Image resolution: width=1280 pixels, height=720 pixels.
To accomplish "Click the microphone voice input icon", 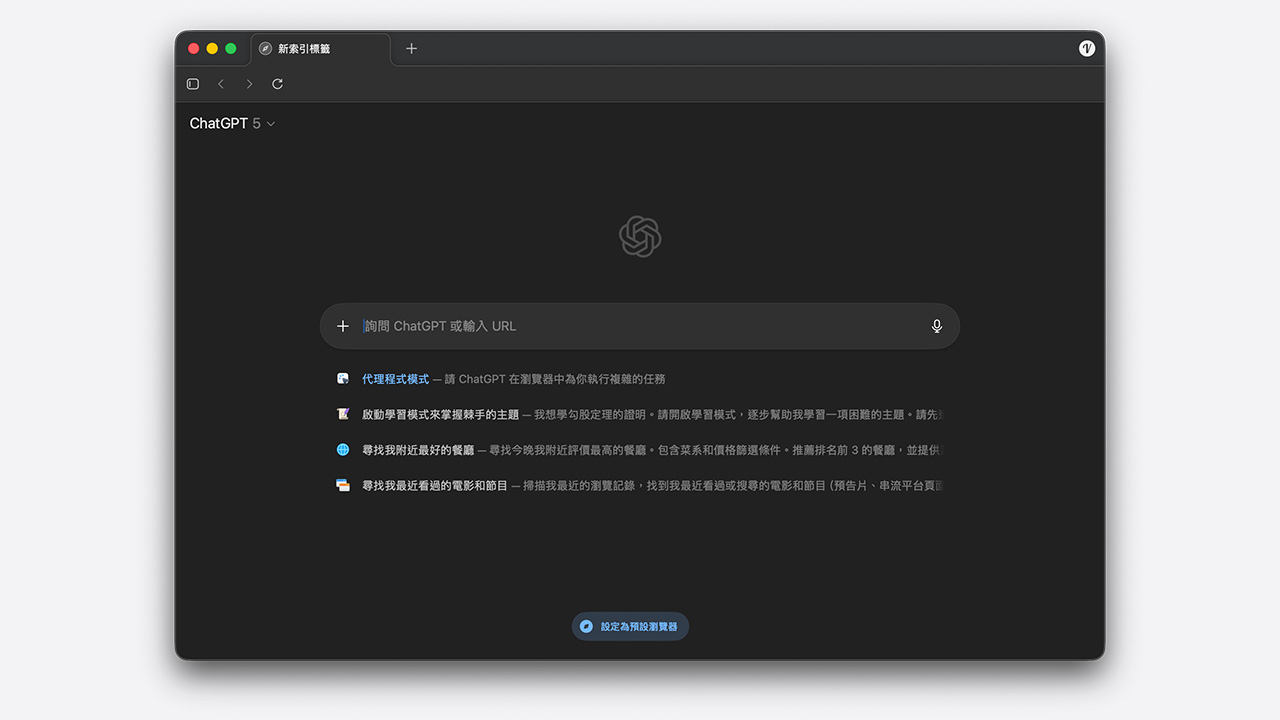I will point(937,326).
